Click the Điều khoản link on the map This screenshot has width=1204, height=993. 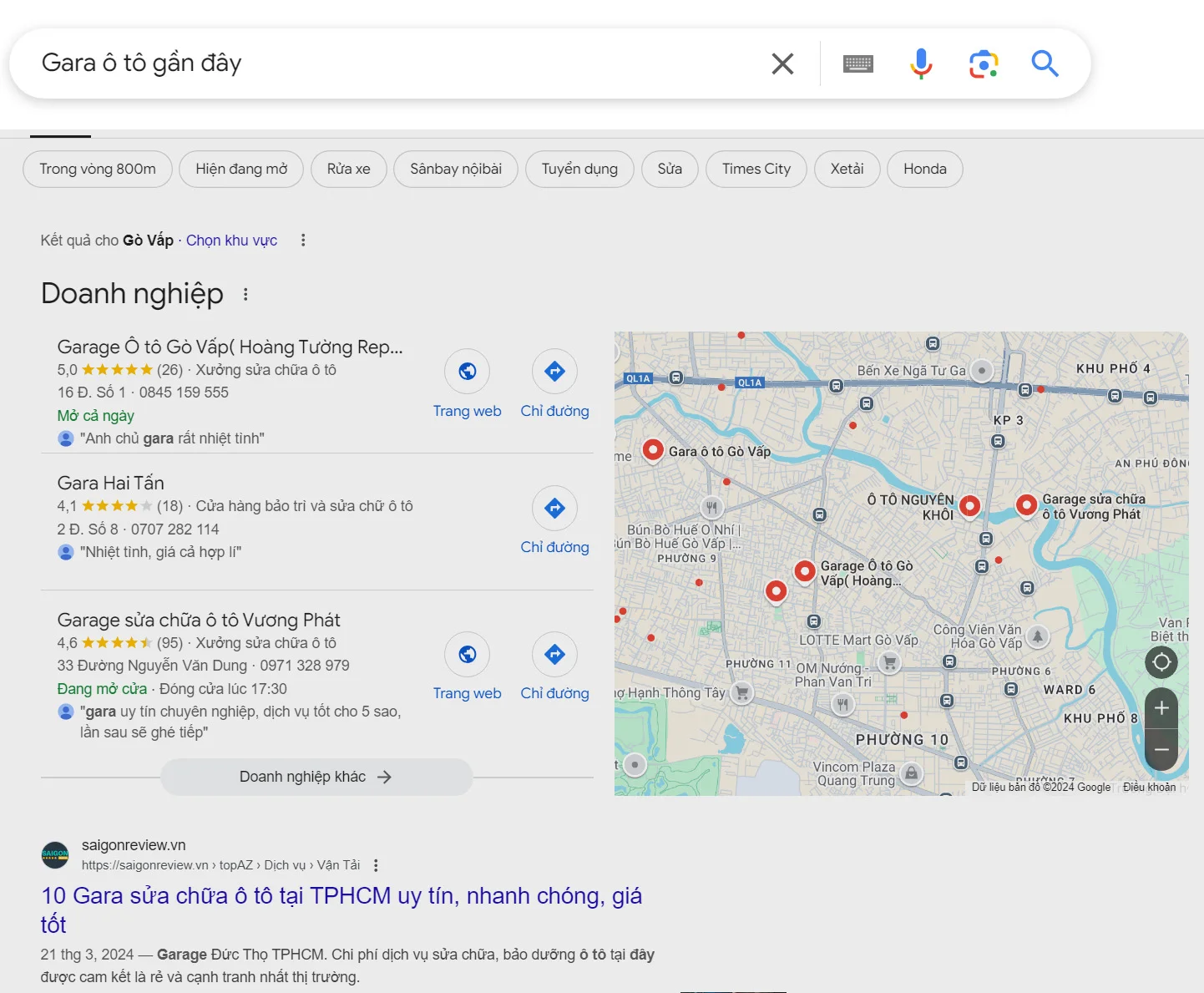click(1150, 787)
